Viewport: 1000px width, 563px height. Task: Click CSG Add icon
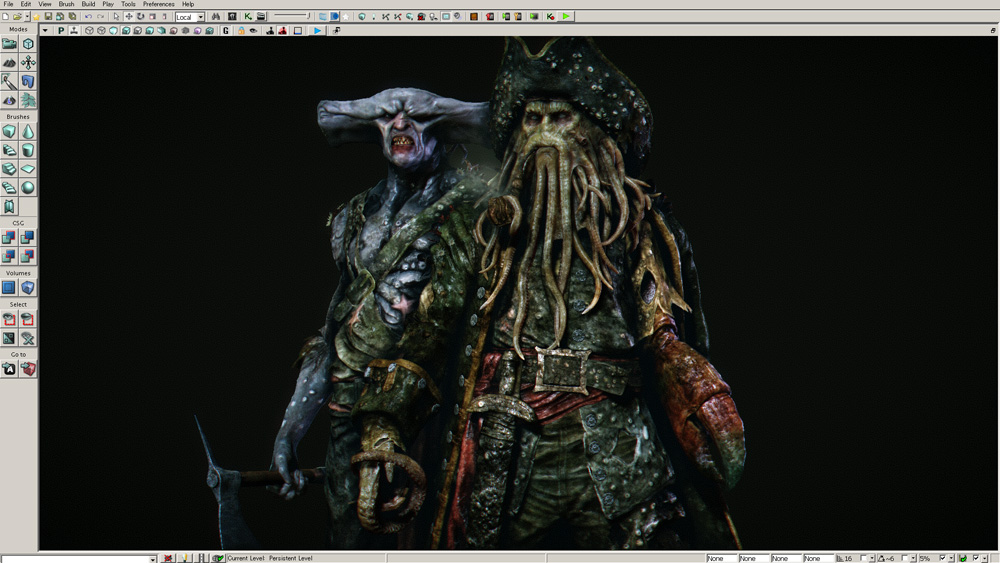[9, 237]
